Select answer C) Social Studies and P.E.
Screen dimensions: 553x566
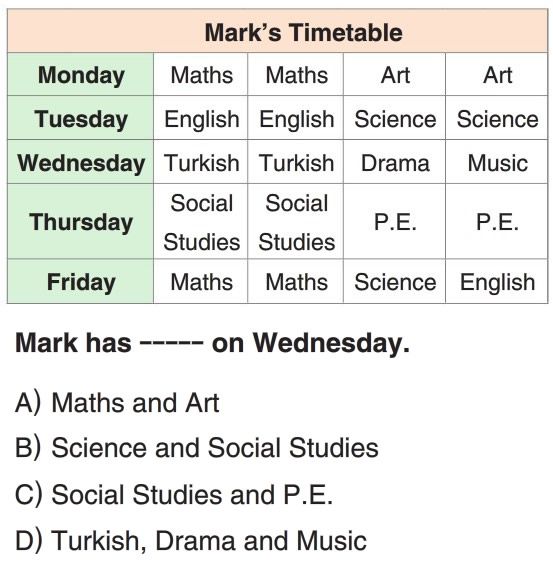click(174, 494)
